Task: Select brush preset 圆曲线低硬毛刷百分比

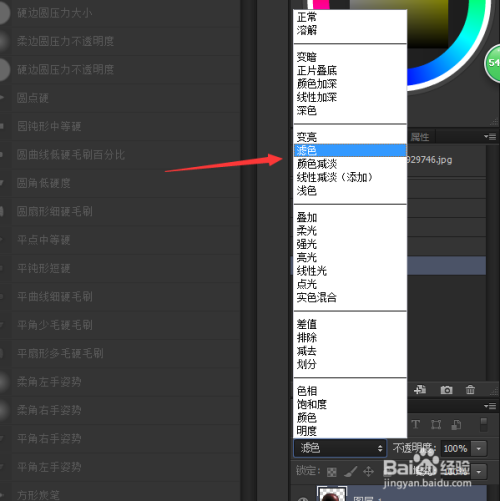Action: (x=120, y=155)
